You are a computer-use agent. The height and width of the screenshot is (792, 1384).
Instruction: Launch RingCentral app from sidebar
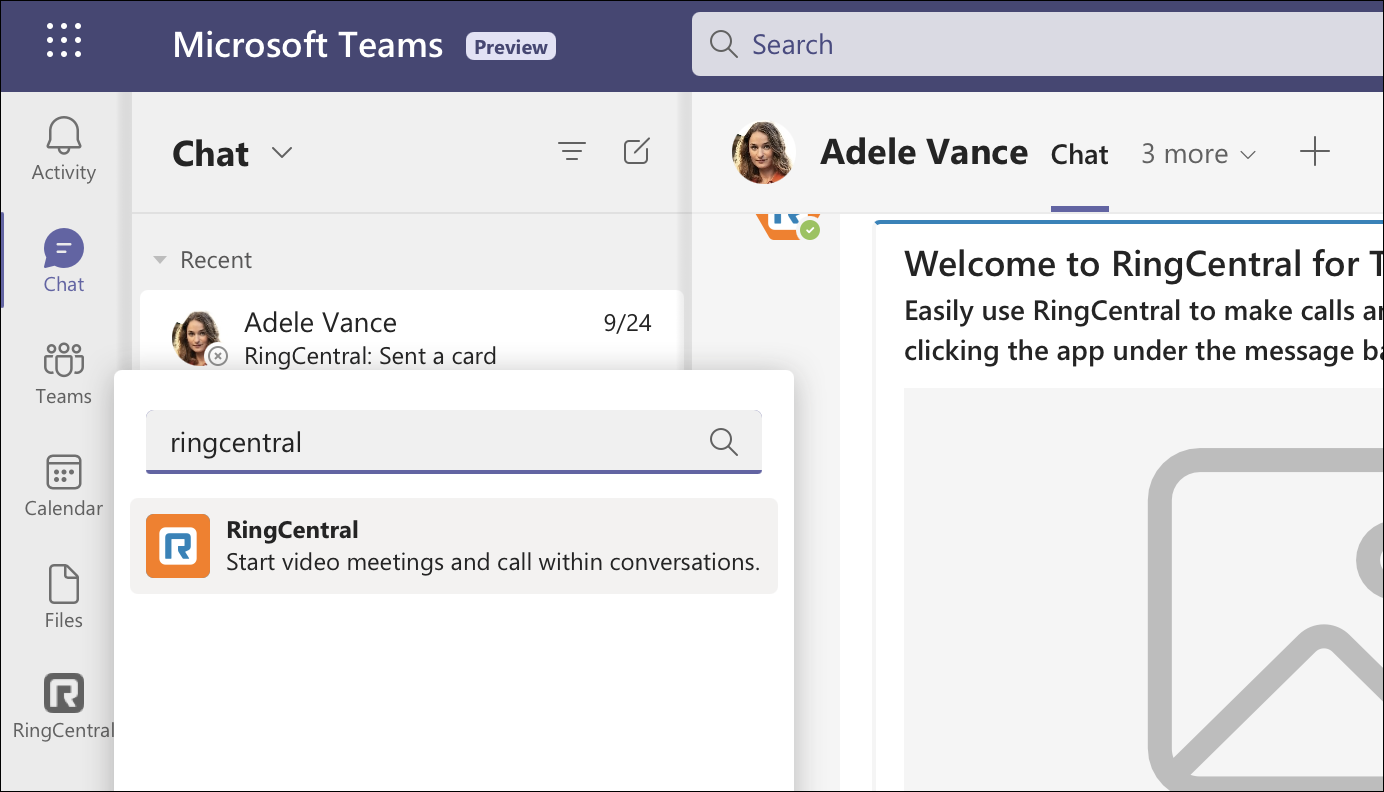[63, 707]
